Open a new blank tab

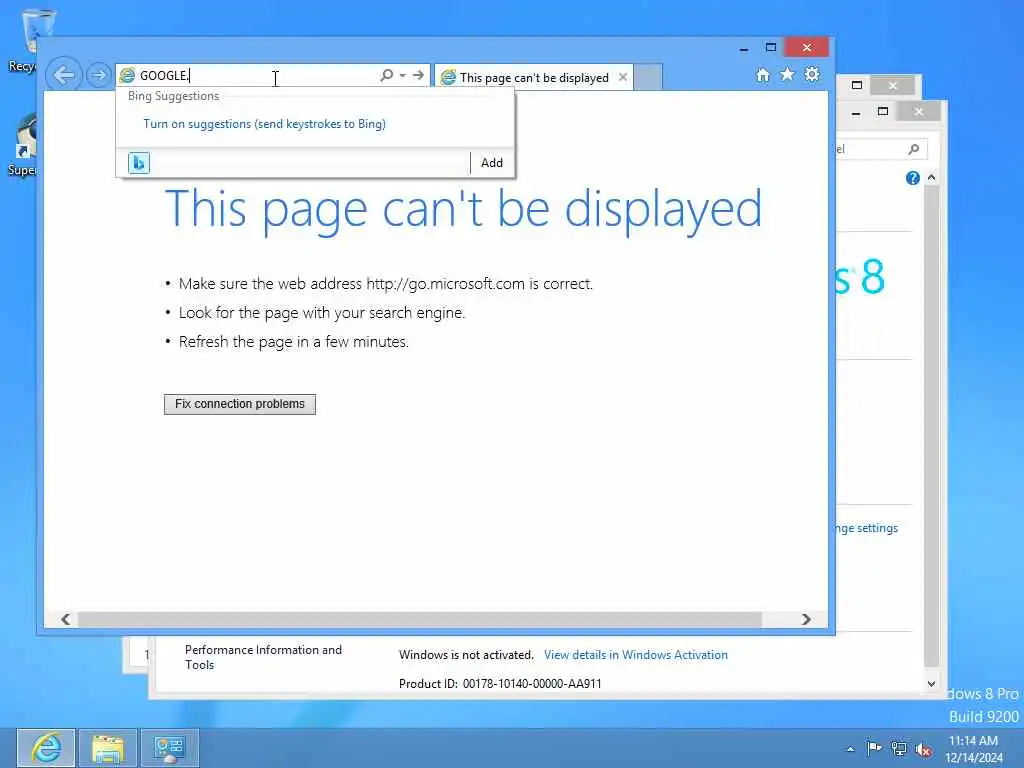coord(648,78)
